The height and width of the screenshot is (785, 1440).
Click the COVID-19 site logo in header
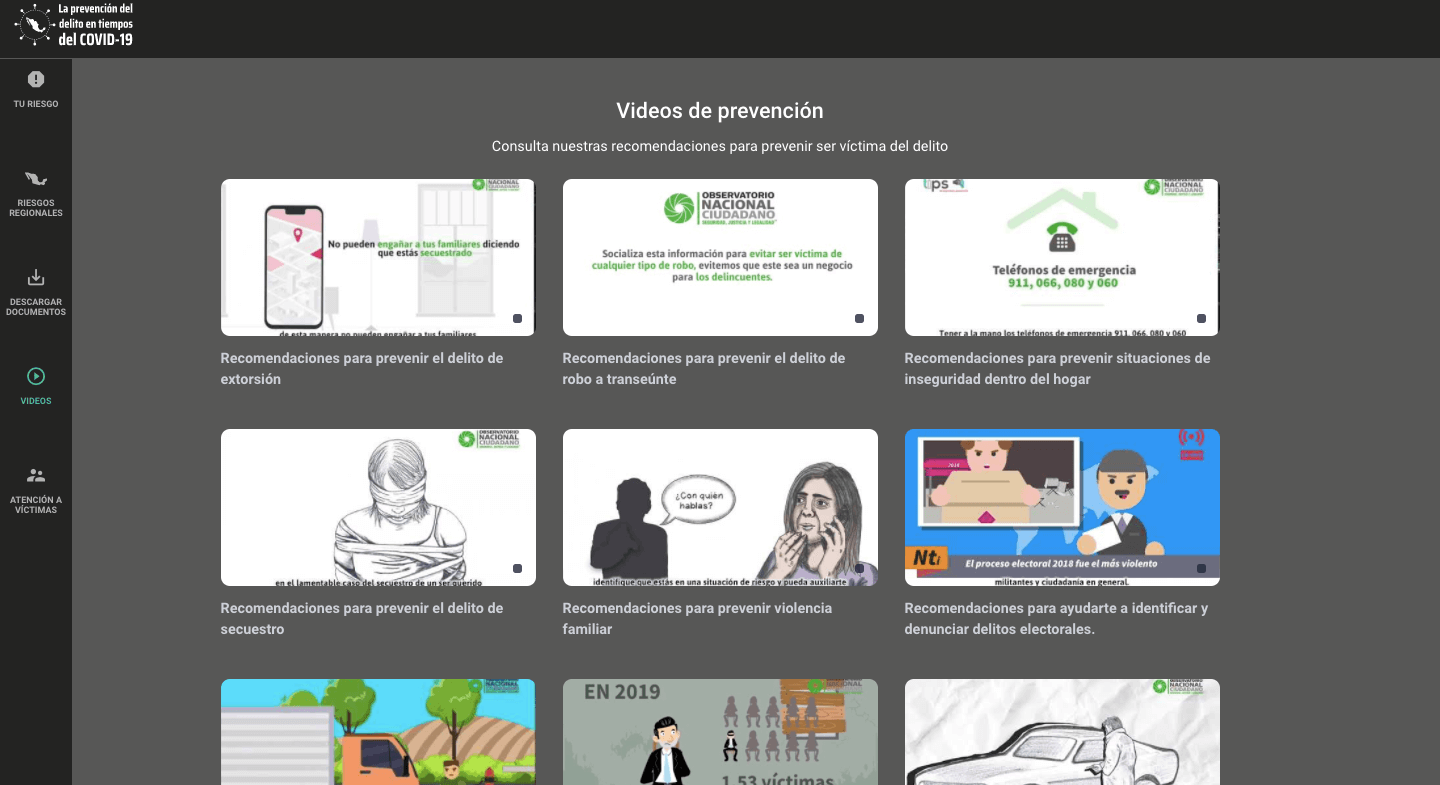pos(32,27)
